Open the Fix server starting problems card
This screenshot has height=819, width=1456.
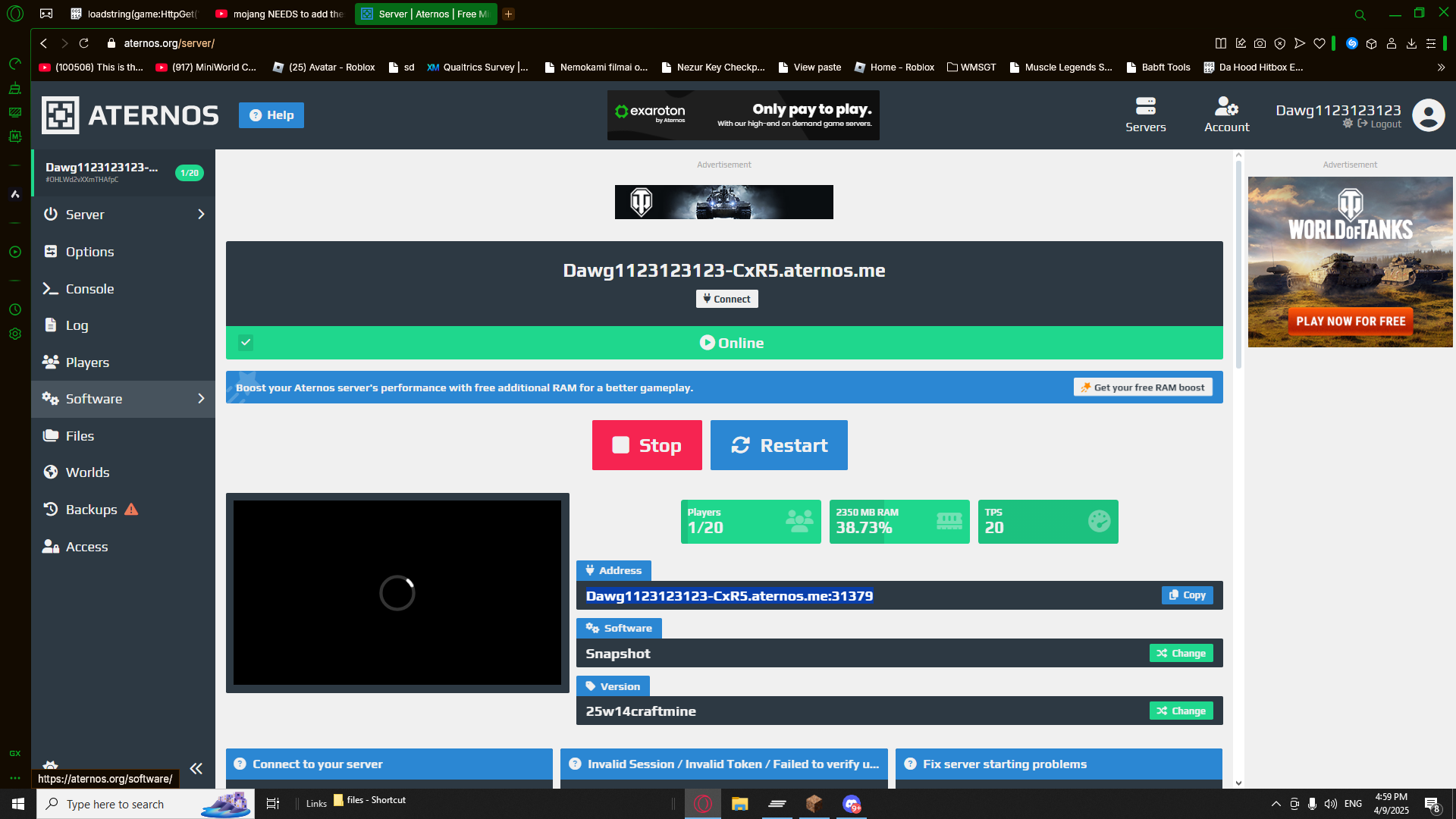(x=1059, y=764)
